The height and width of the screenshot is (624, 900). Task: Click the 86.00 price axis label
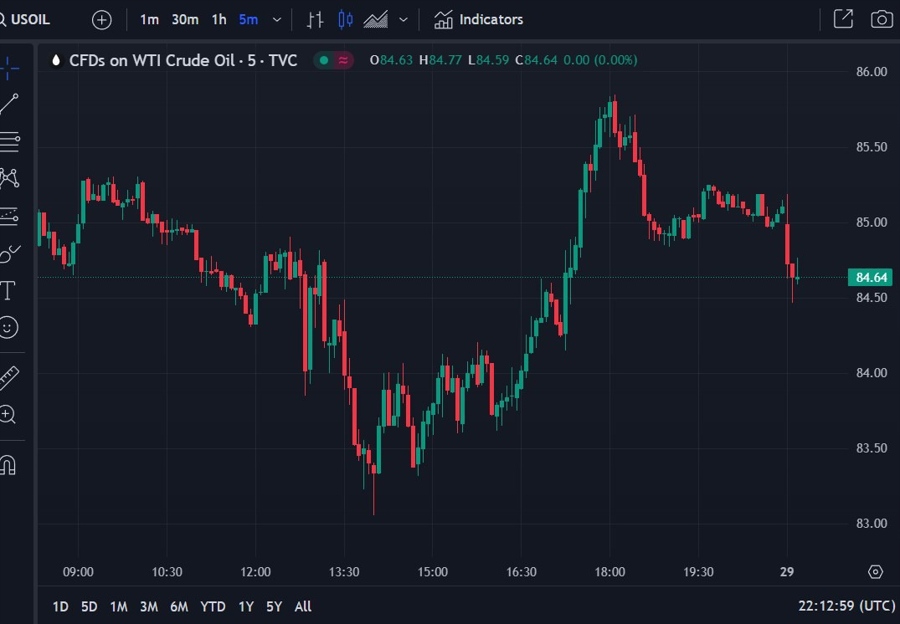[x=871, y=72]
